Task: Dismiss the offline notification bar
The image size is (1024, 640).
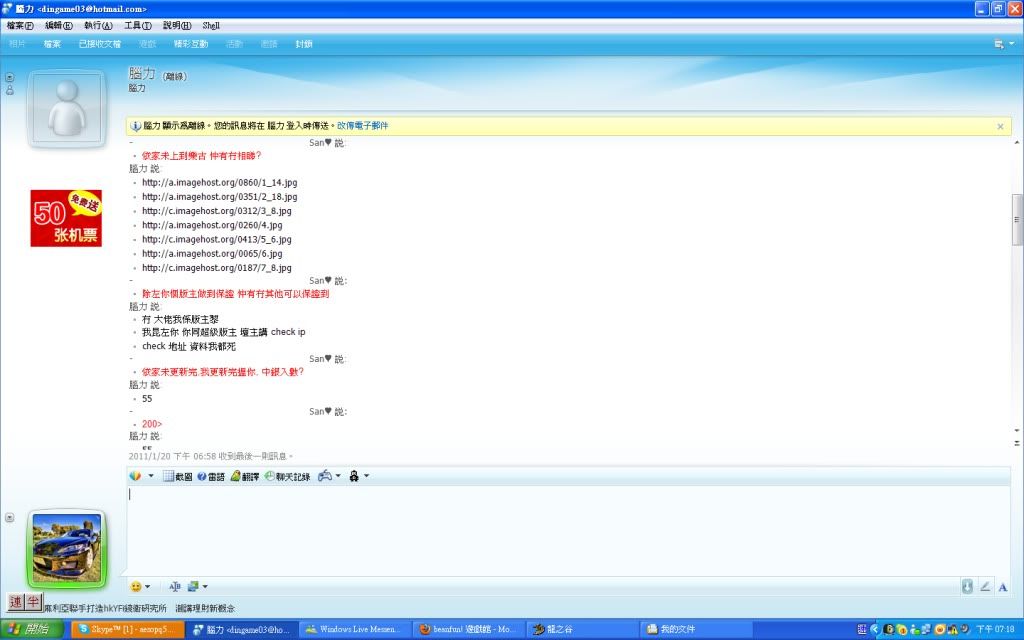Action: (1000, 126)
